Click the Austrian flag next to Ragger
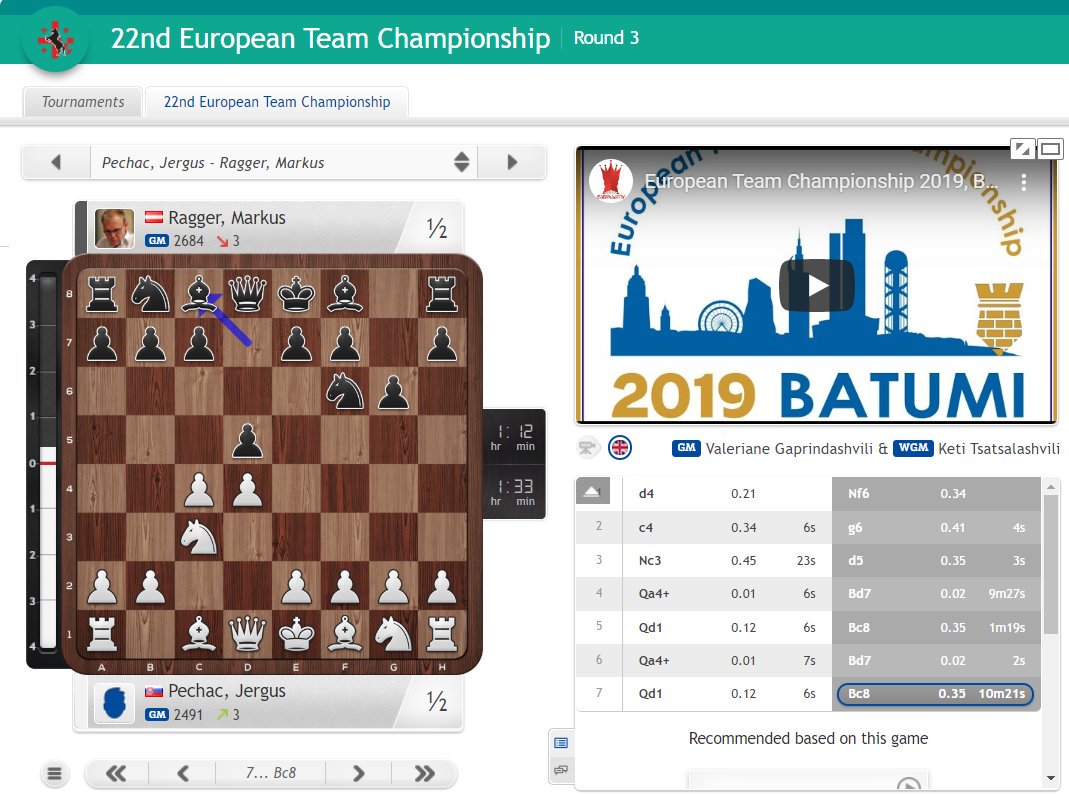The height and width of the screenshot is (796, 1069). tap(154, 217)
